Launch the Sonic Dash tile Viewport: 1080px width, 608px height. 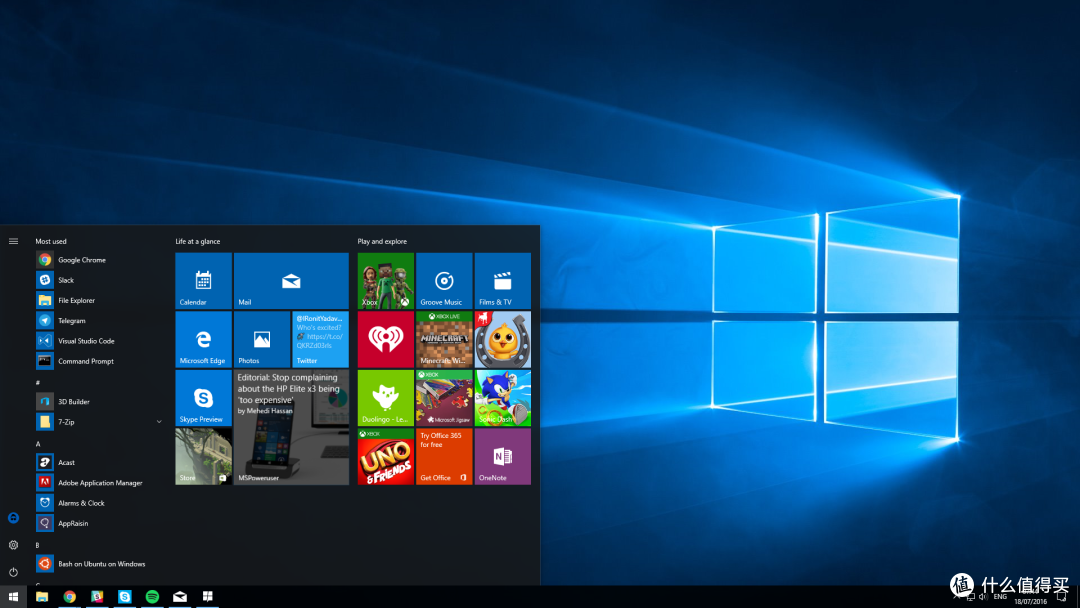click(x=503, y=397)
